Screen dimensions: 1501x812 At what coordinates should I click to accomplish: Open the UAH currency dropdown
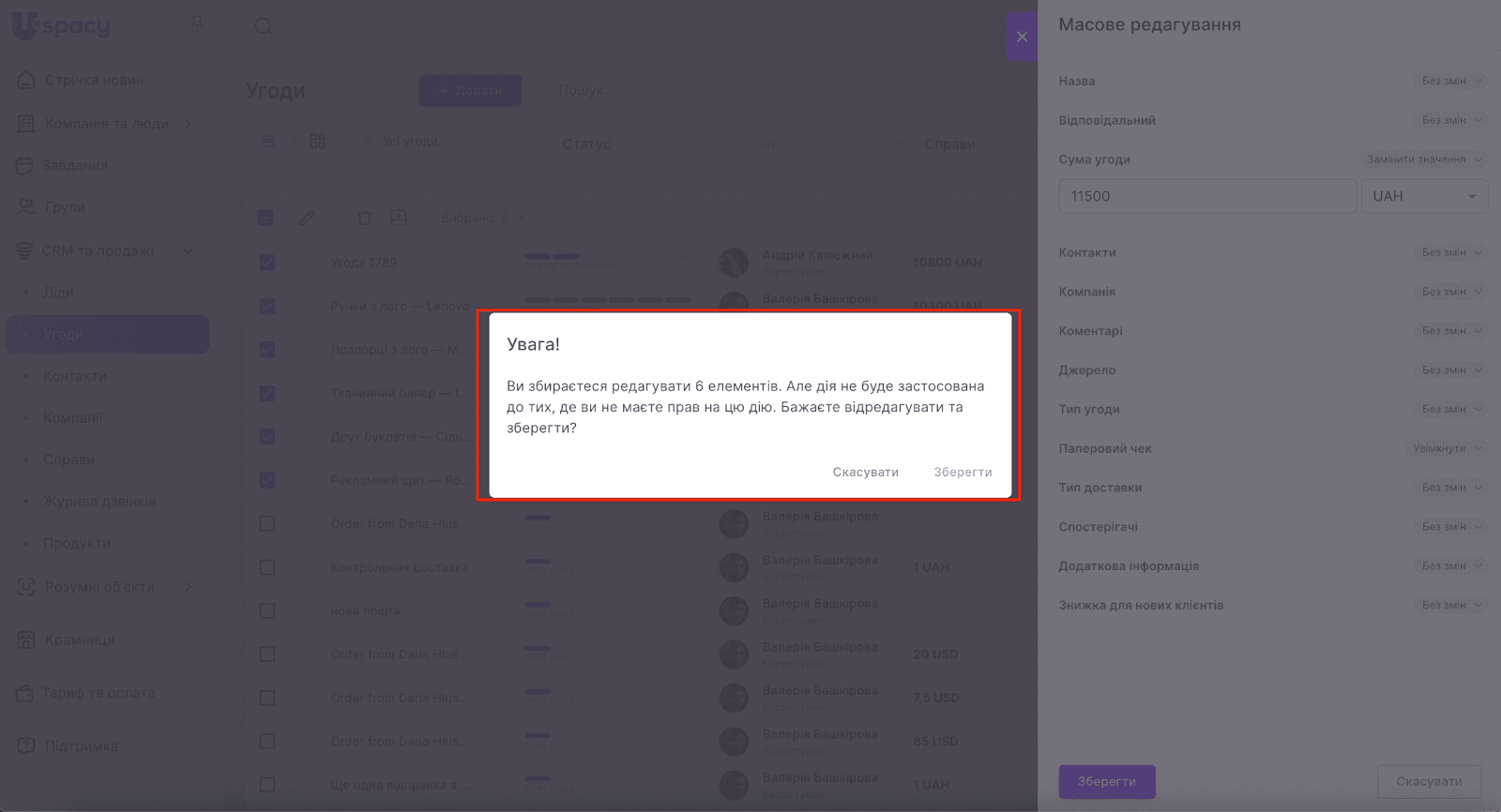1424,196
